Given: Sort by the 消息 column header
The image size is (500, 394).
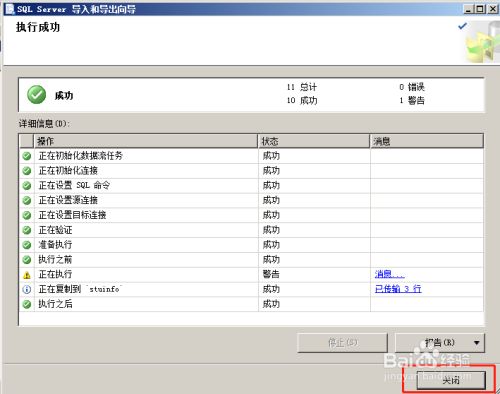Looking at the screenshot, I should point(427,141).
